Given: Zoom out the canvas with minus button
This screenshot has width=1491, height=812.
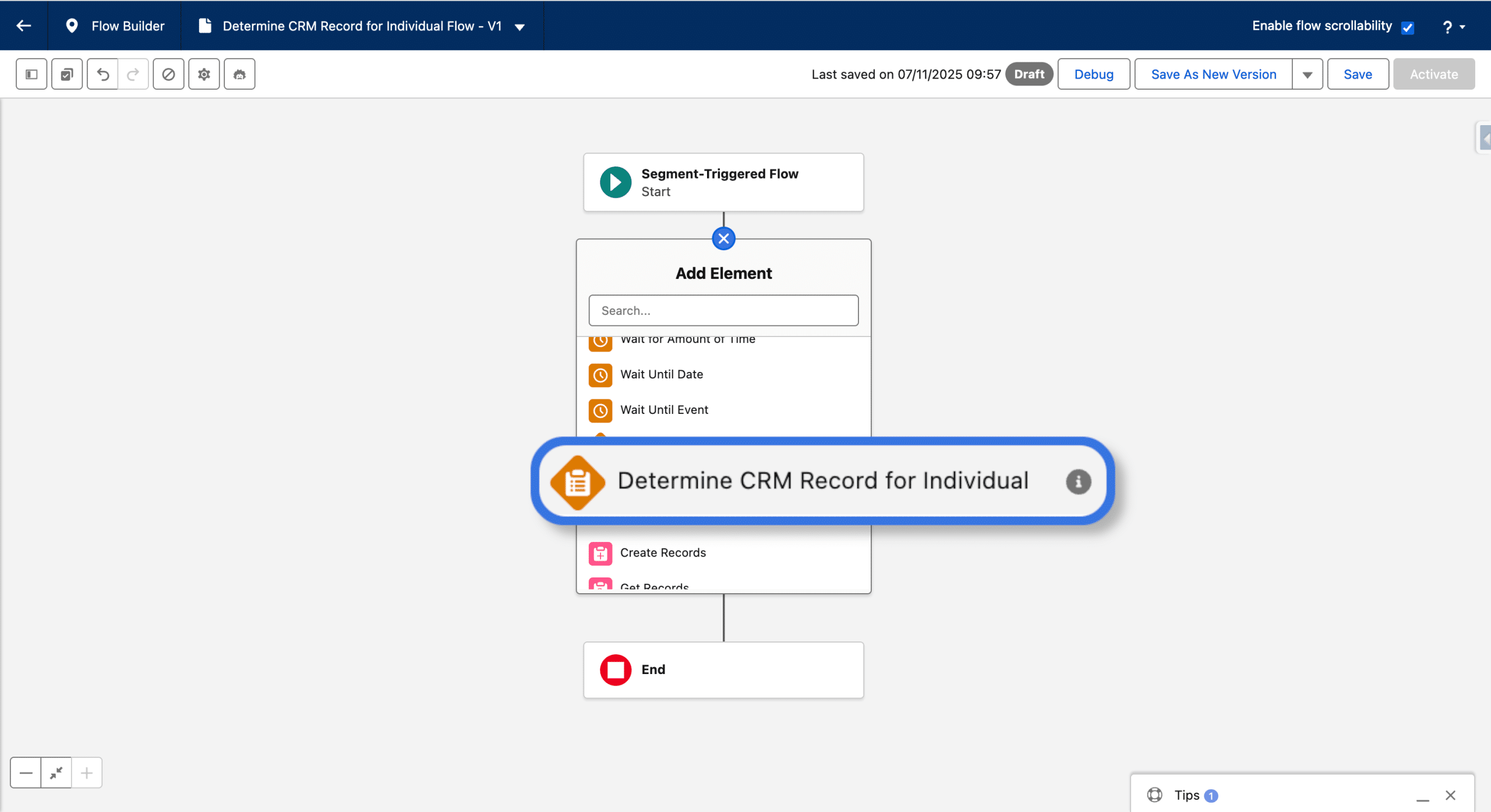Looking at the screenshot, I should [26, 772].
